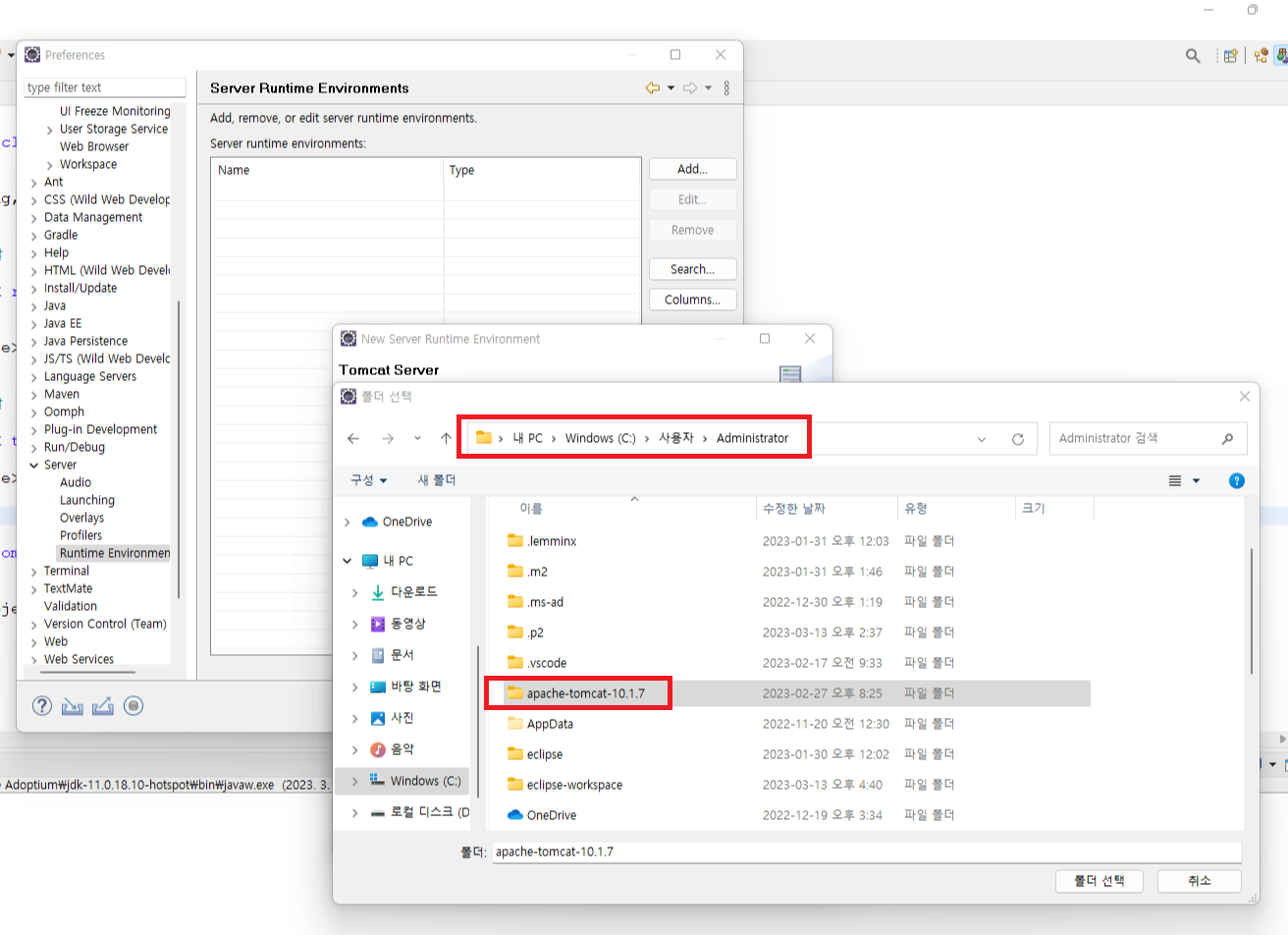
Task: Click the blue help icon in folder dialog
Action: coord(1237,480)
